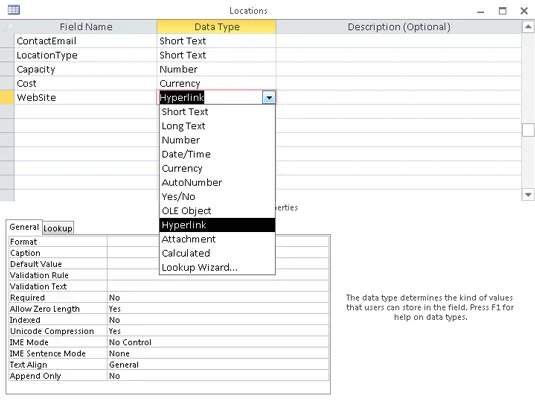Click the Indexed property value cell
Screen dimensions: 535x400
[218, 320]
